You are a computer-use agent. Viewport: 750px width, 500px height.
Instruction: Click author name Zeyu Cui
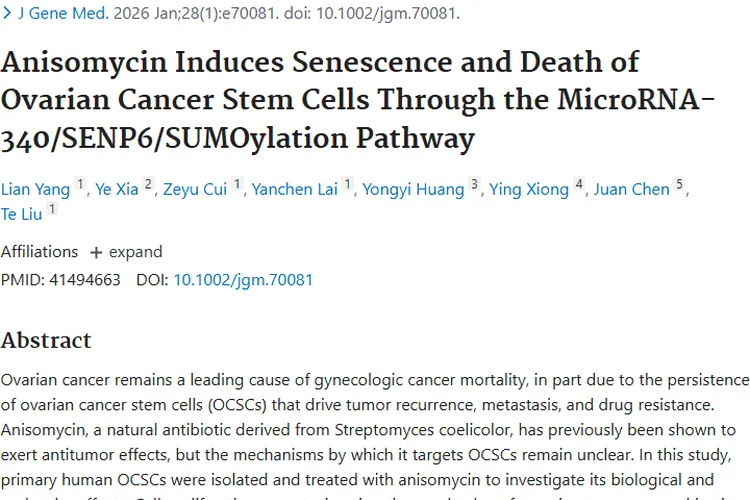195,190
